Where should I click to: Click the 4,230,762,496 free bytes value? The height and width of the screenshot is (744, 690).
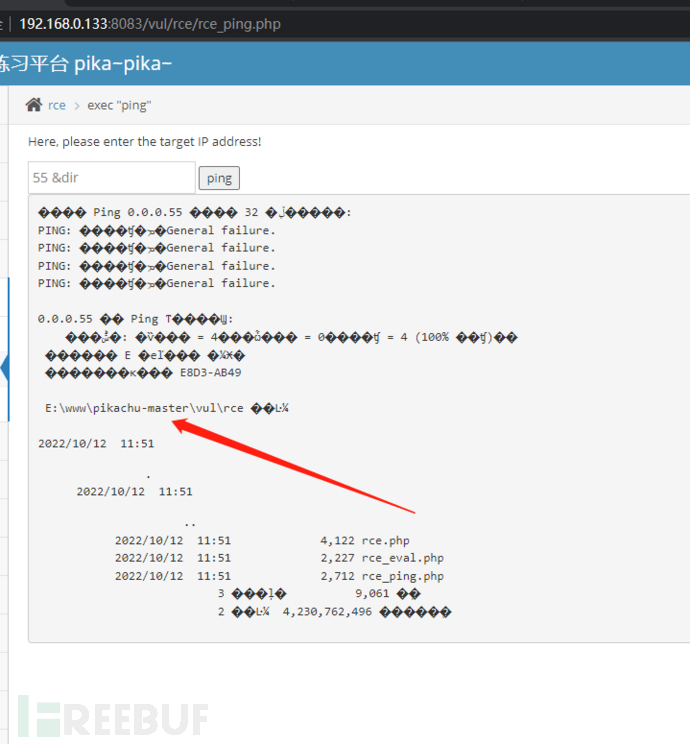(327, 612)
